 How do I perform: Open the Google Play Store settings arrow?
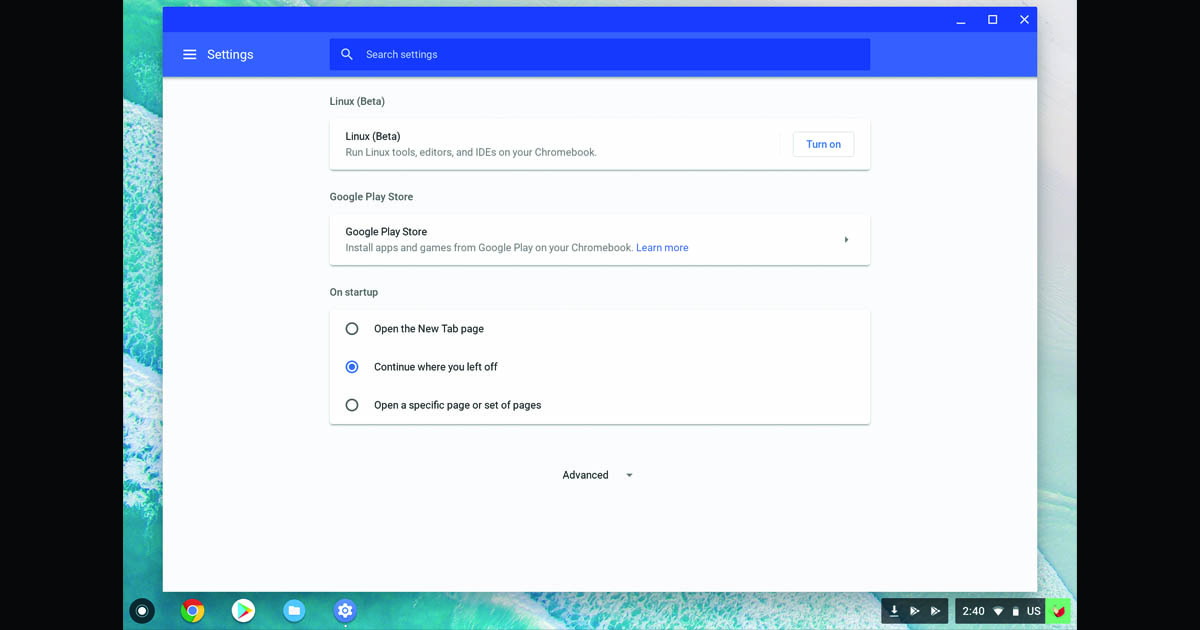pyautogui.click(x=846, y=240)
